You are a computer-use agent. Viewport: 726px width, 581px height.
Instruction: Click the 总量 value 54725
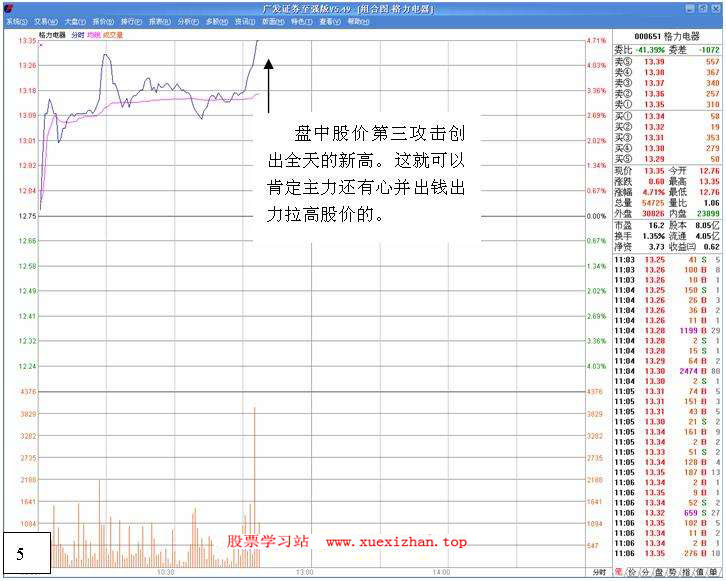653,203
